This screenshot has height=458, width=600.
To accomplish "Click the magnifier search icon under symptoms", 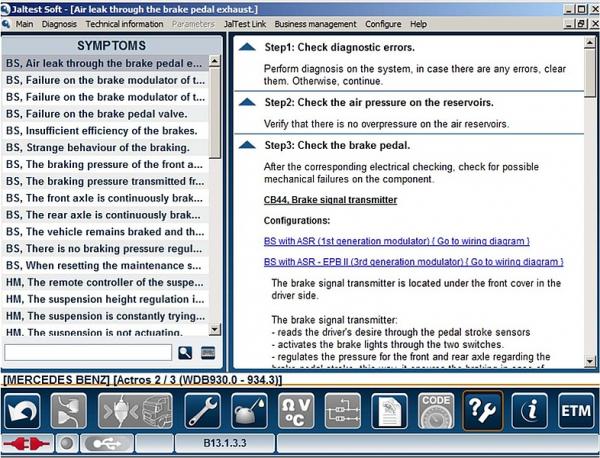I will (185, 352).
